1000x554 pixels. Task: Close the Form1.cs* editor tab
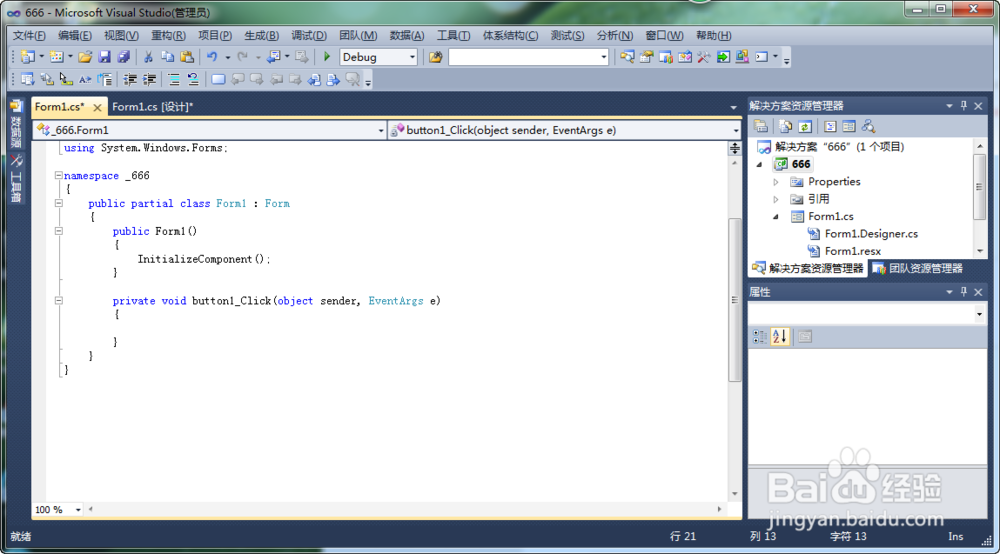tap(97, 107)
